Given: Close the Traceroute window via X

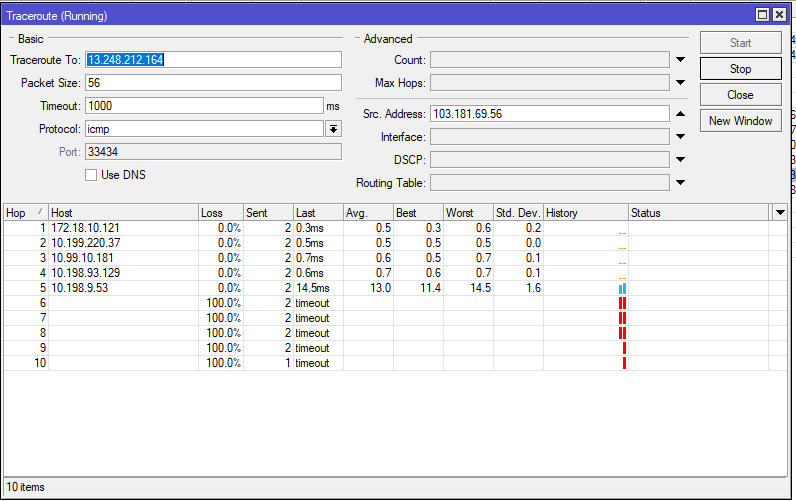Looking at the screenshot, I should (x=779, y=15).
